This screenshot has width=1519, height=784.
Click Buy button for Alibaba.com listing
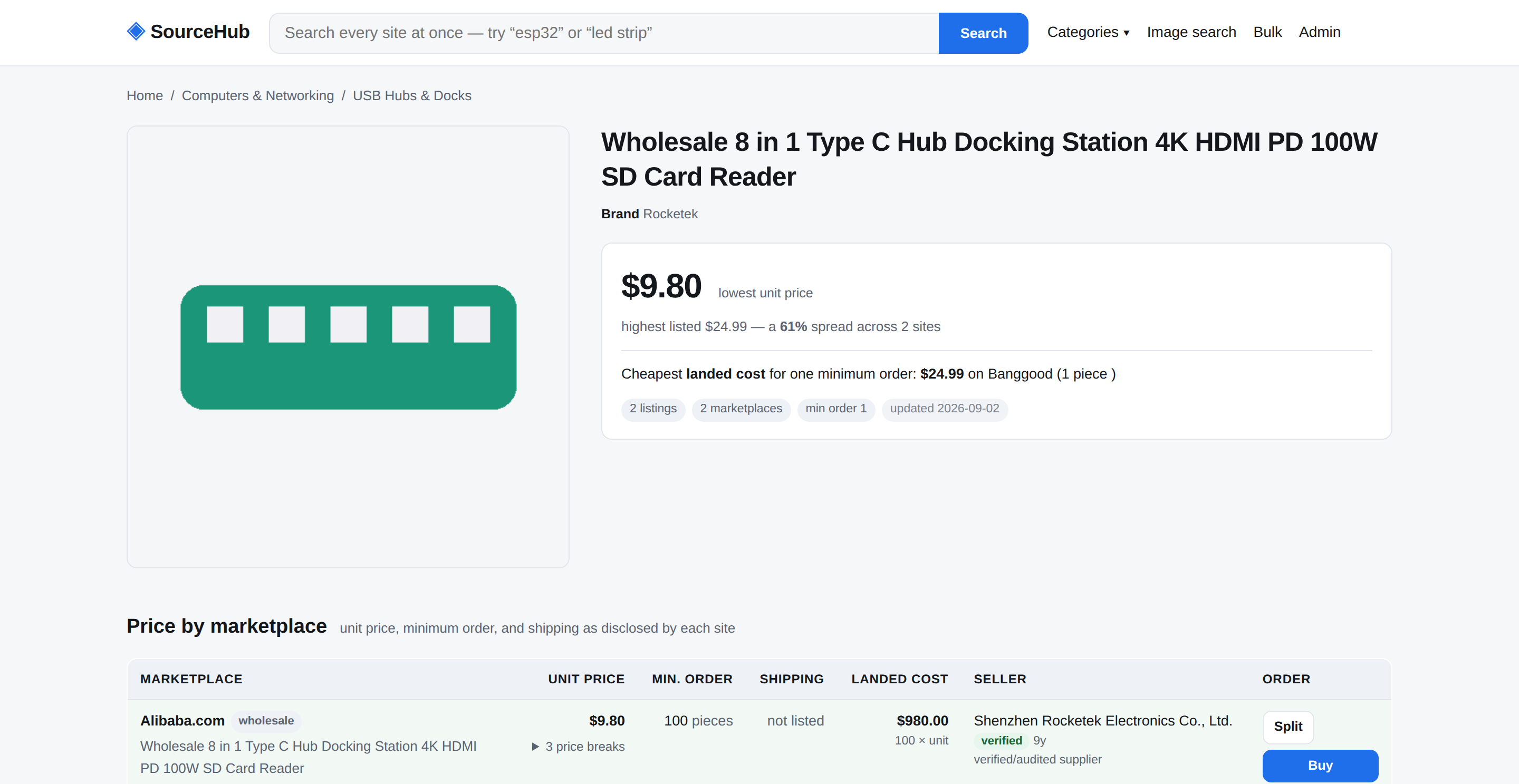click(1320, 766)
